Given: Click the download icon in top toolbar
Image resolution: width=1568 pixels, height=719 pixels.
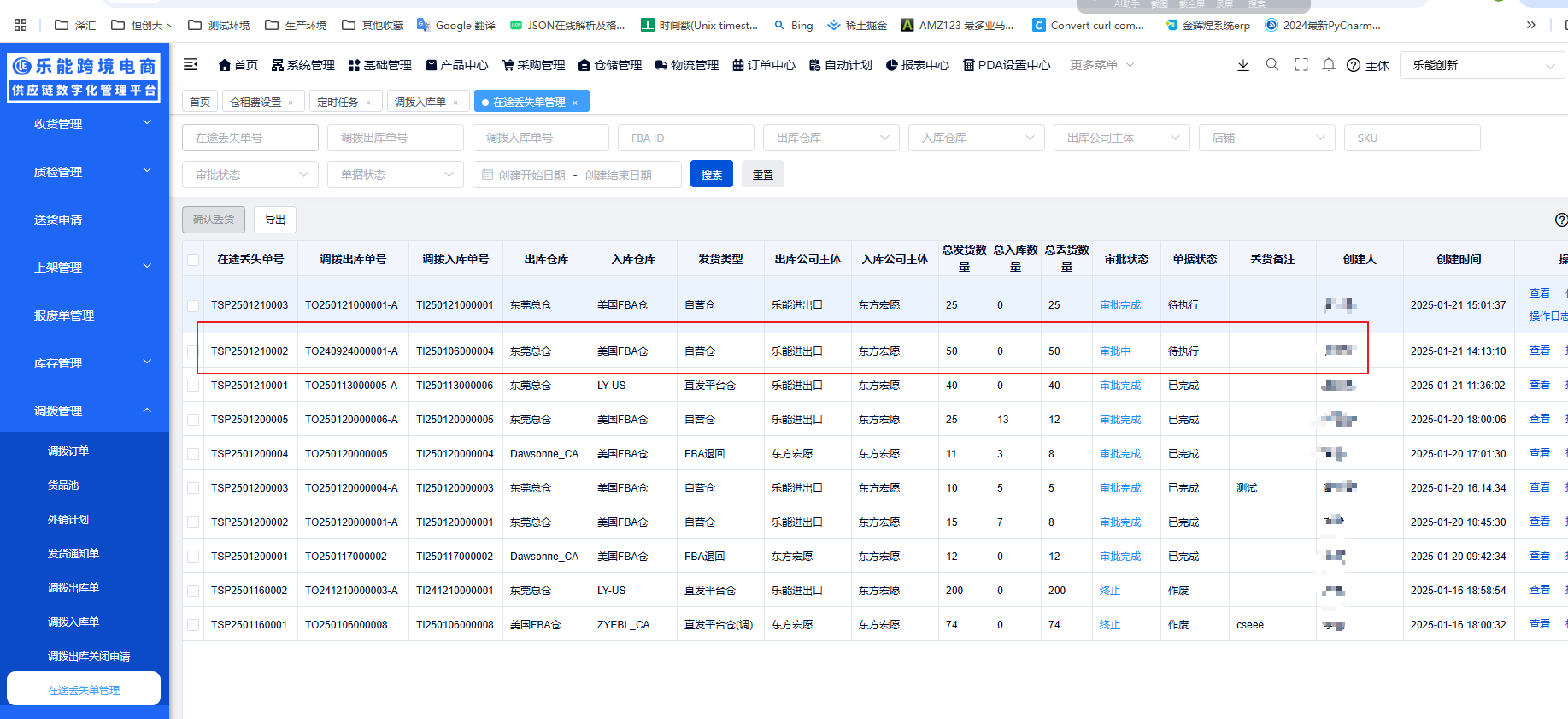Looking at the screenshot, I should click(1242, 65).
